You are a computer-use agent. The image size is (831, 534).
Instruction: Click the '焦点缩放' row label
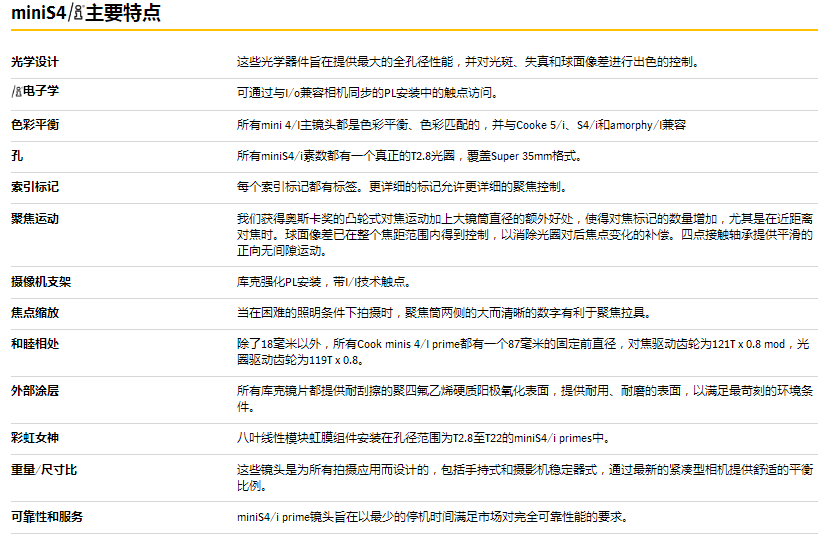point(35,313)
